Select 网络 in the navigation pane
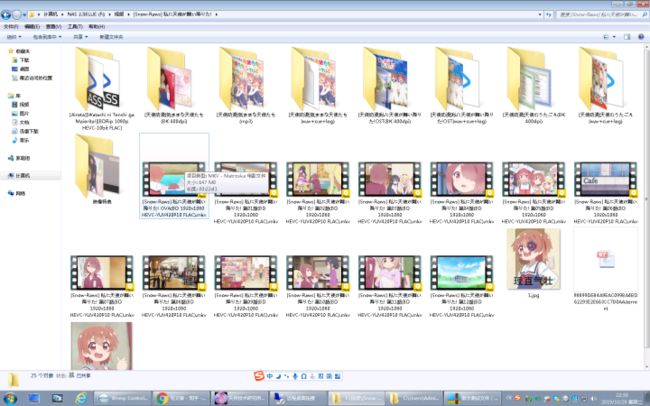This screenshot has height=406, width=650. click(17, 193)
